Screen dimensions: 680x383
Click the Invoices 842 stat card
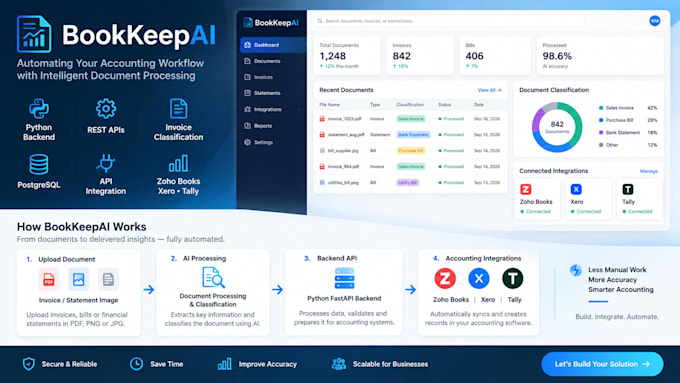click(x=420, y=56)
